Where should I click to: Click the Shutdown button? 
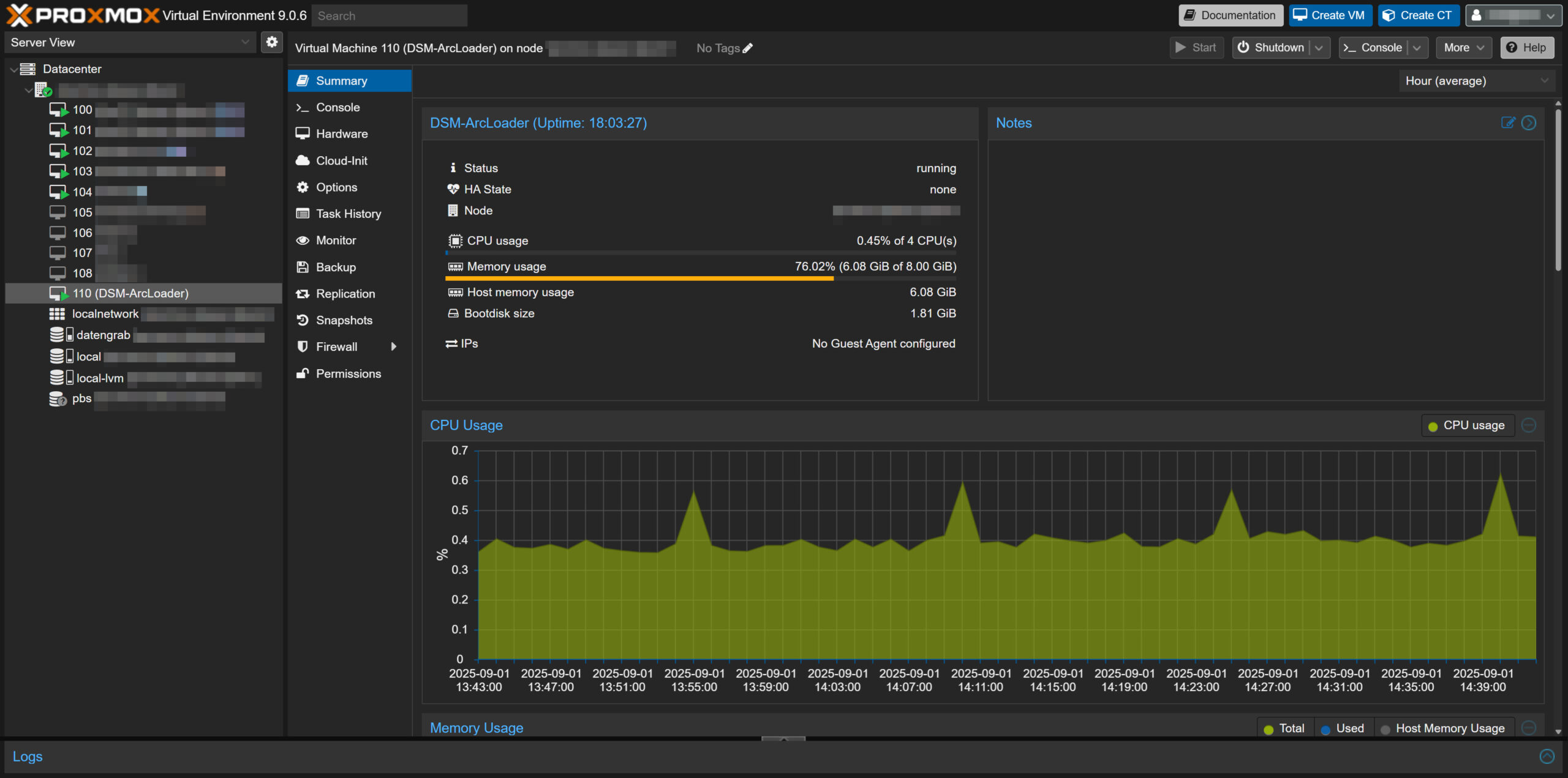(1271, 48)
